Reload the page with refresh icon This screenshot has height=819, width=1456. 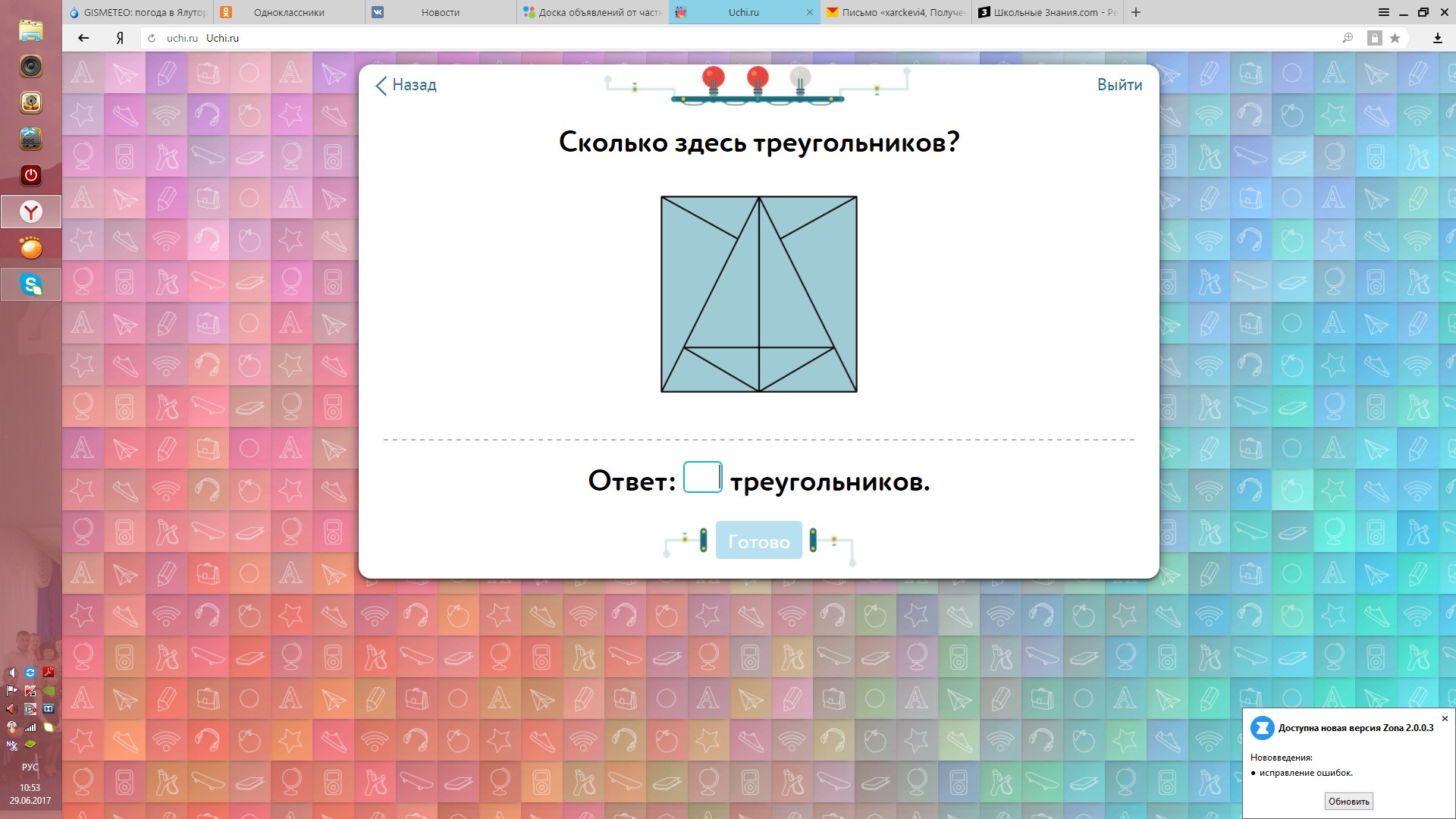click(x=152, y=38)
